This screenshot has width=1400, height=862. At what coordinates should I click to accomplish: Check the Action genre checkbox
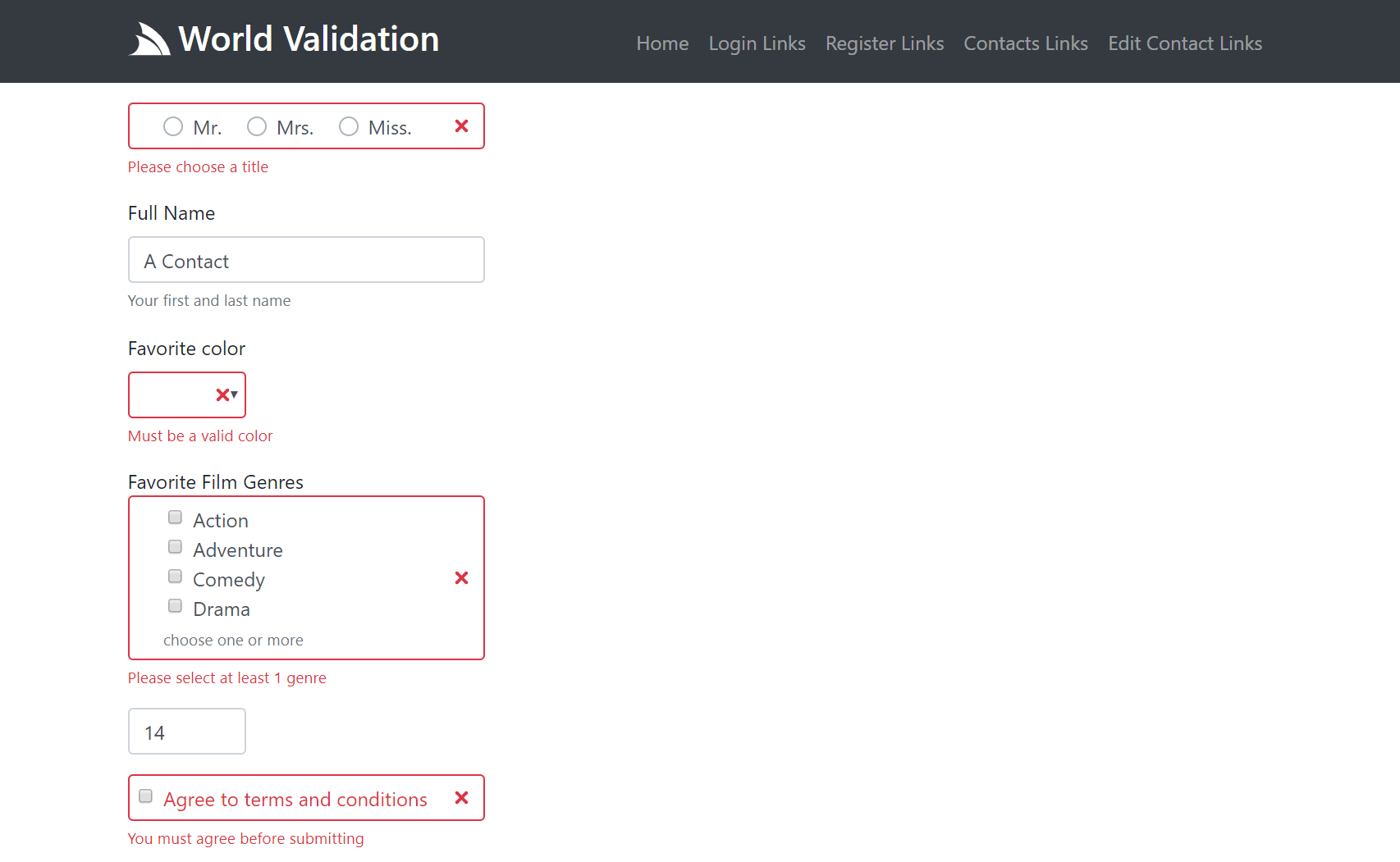click(x=175, y=517)
